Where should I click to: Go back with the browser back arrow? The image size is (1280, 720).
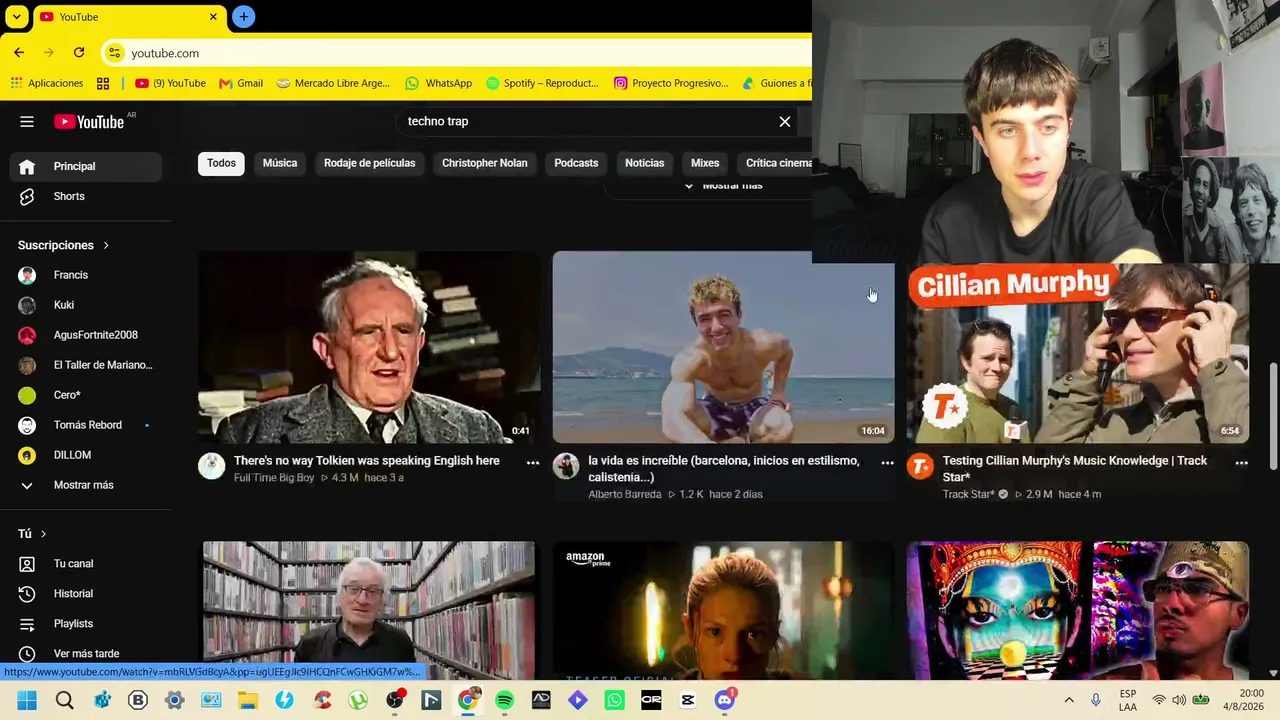click(19, 53)
